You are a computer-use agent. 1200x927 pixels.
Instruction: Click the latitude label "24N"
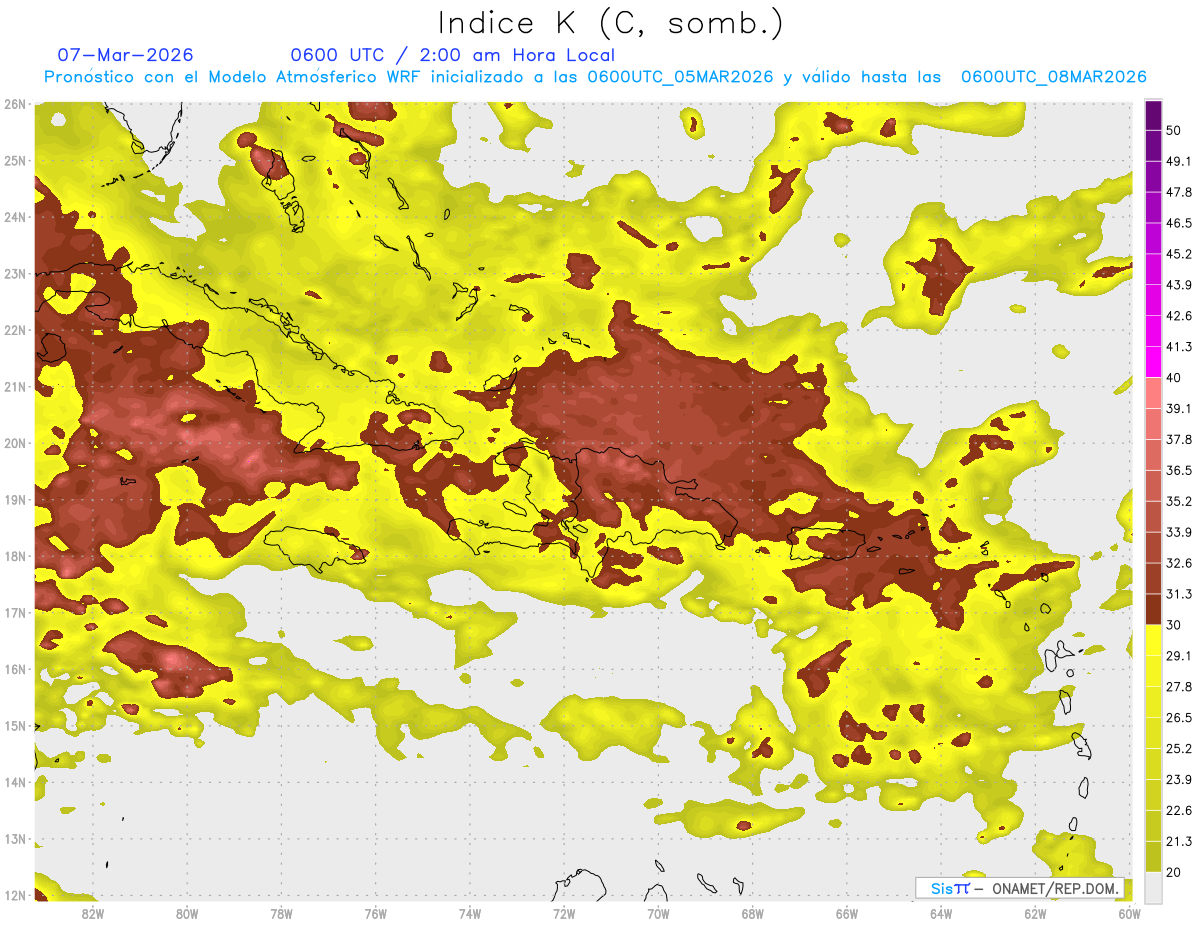15,217
